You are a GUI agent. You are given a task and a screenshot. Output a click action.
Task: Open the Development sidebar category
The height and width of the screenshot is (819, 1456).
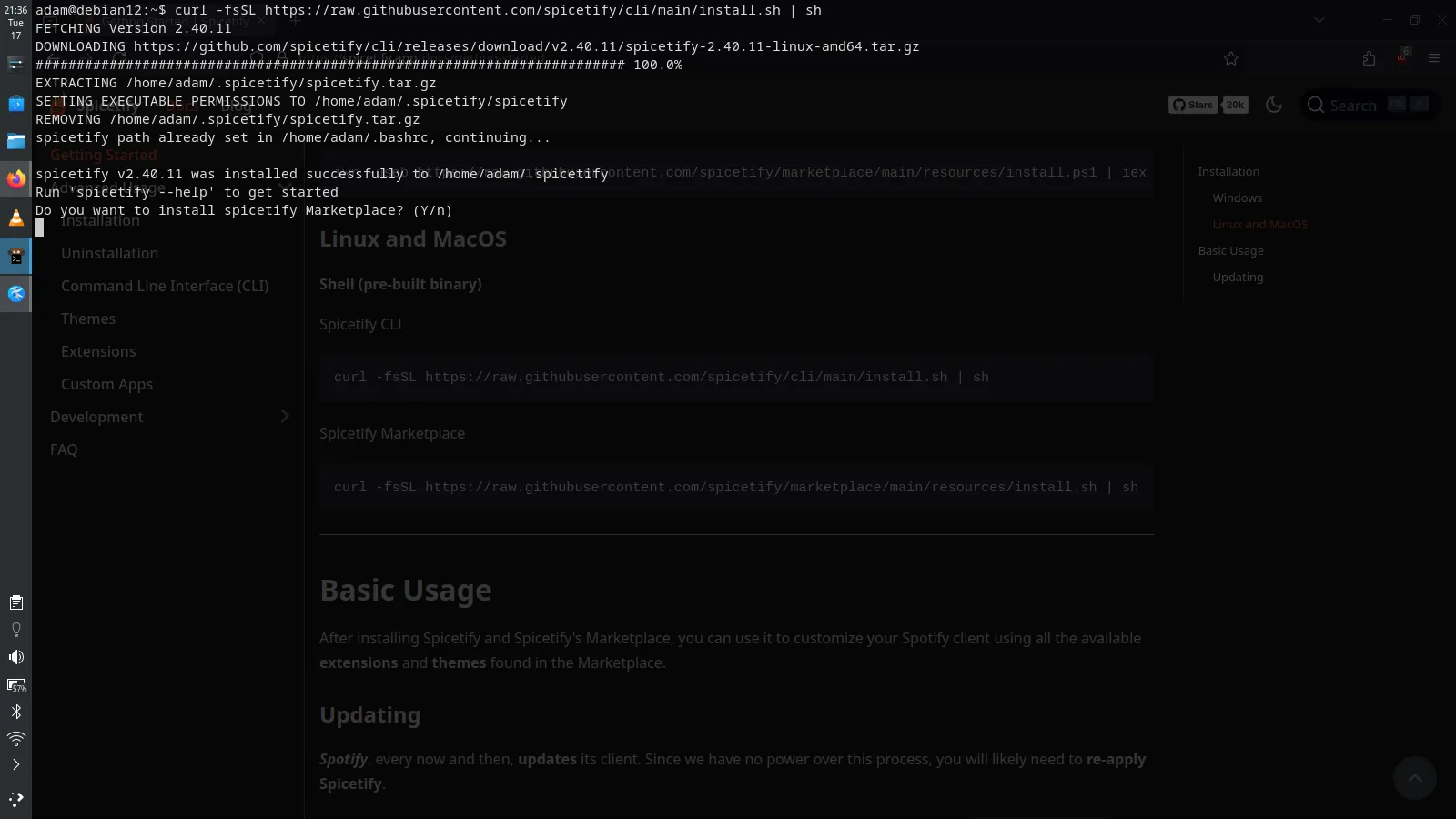[96, 417]
